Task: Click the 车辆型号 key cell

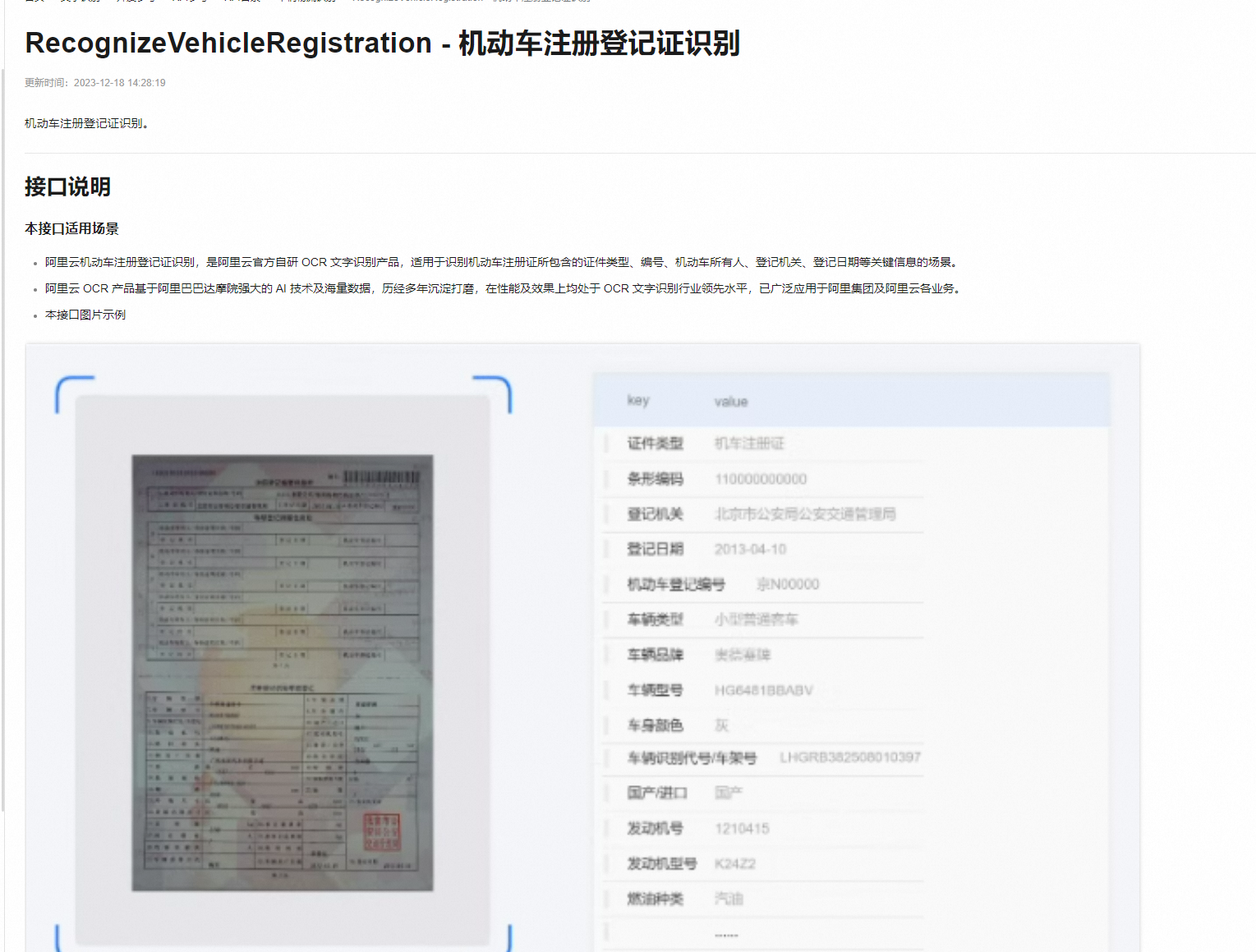Action: point(655,690)
